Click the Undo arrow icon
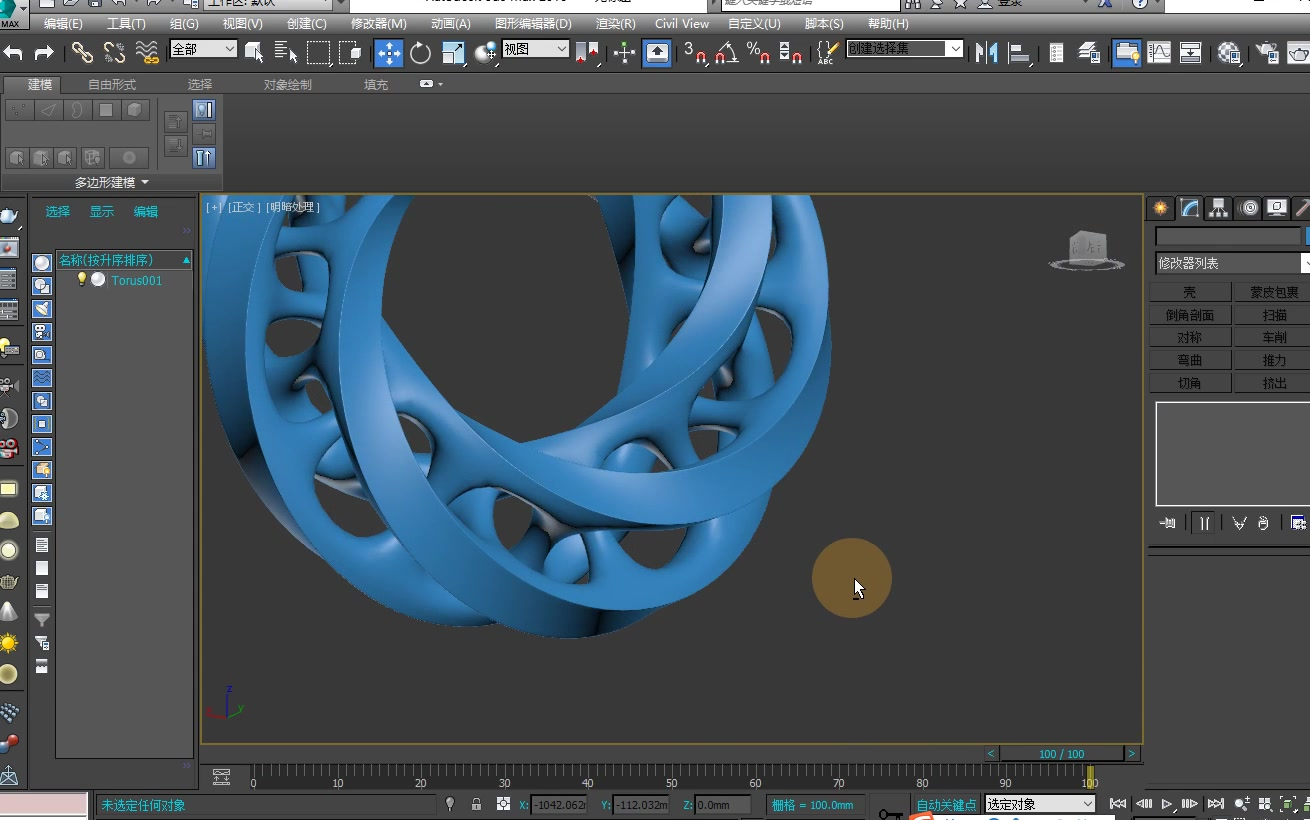The width and height of the screenshot is (1310, 820). pos(13,53)
